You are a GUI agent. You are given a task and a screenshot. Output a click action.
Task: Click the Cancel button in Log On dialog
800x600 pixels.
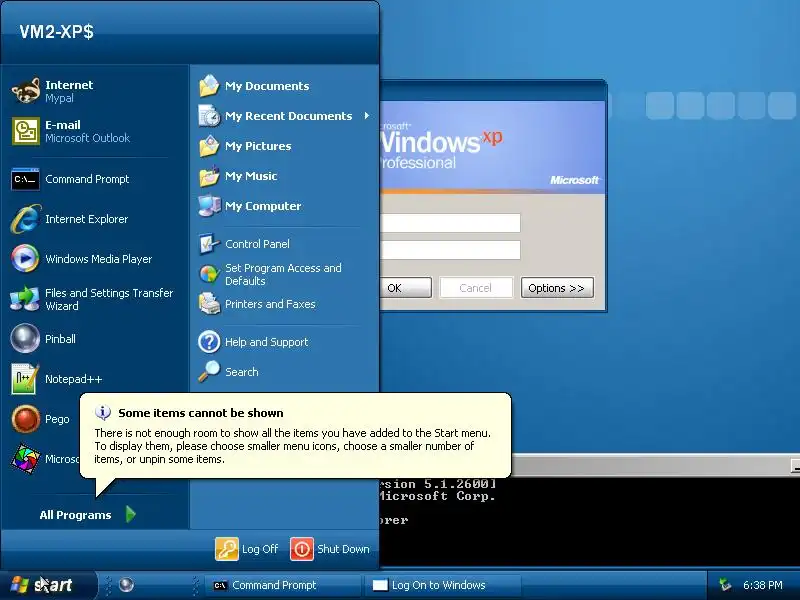pos(476,288)
